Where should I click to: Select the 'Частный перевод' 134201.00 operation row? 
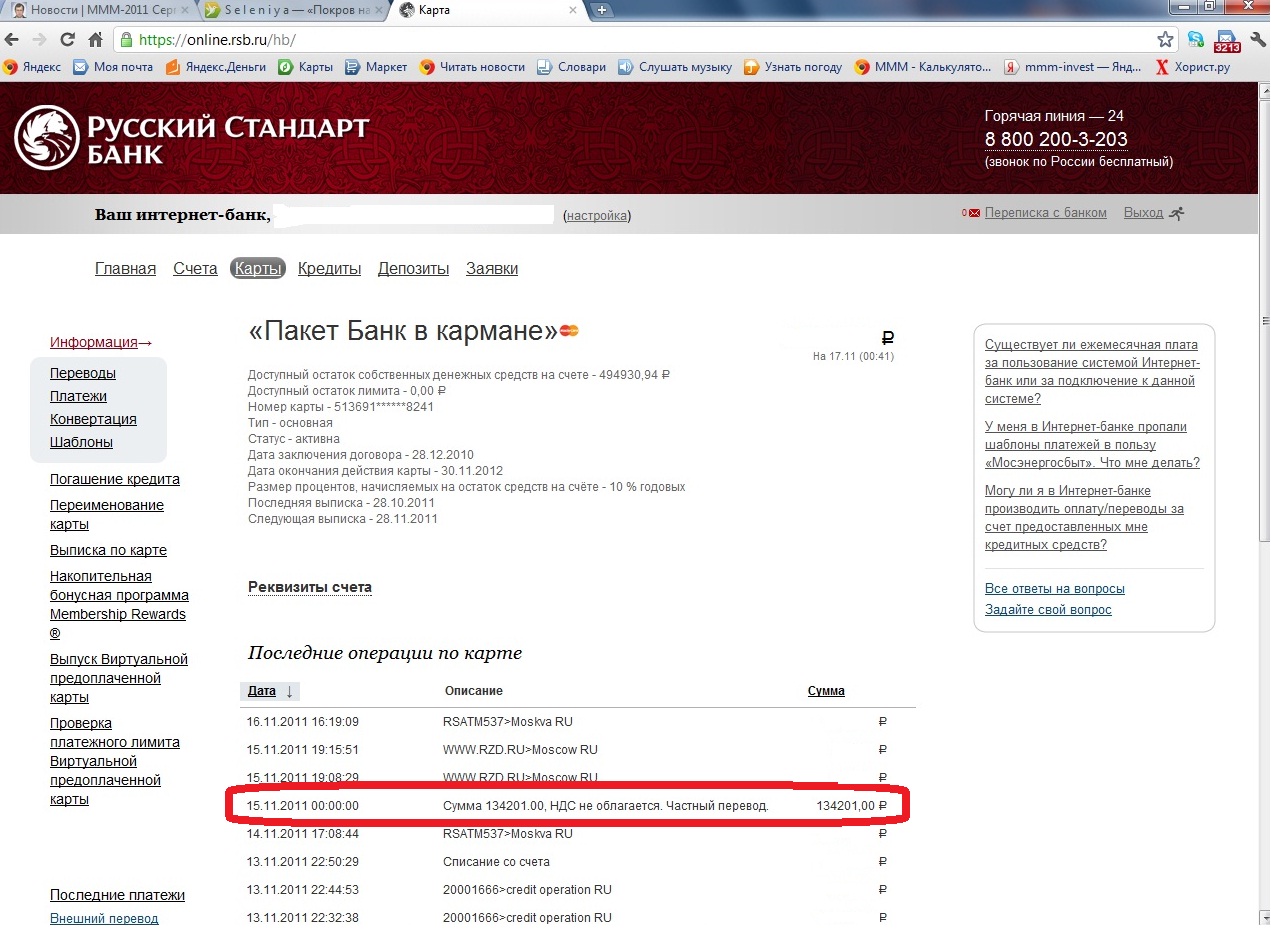567,806
